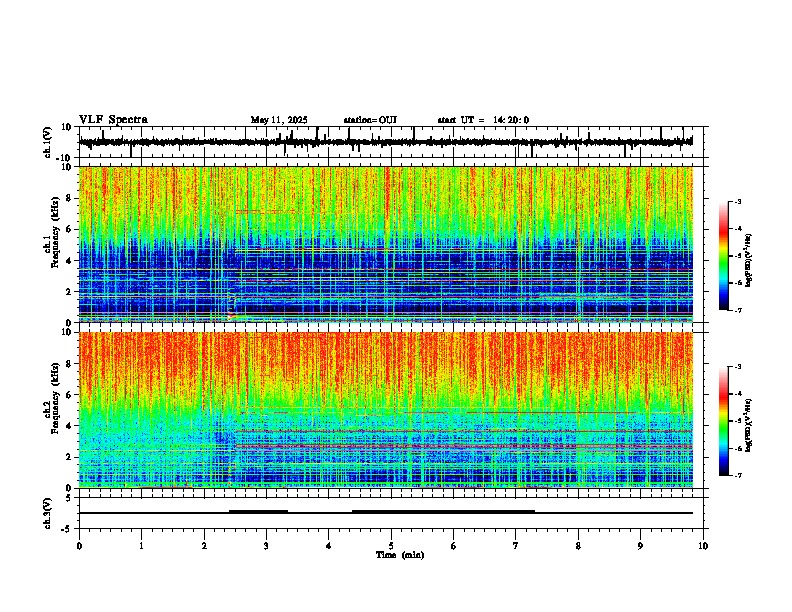The height and width of the screenshot is (612, 792).
Task: Click the "ch.3(V)" axis label
Action: (x=48, y=513)
